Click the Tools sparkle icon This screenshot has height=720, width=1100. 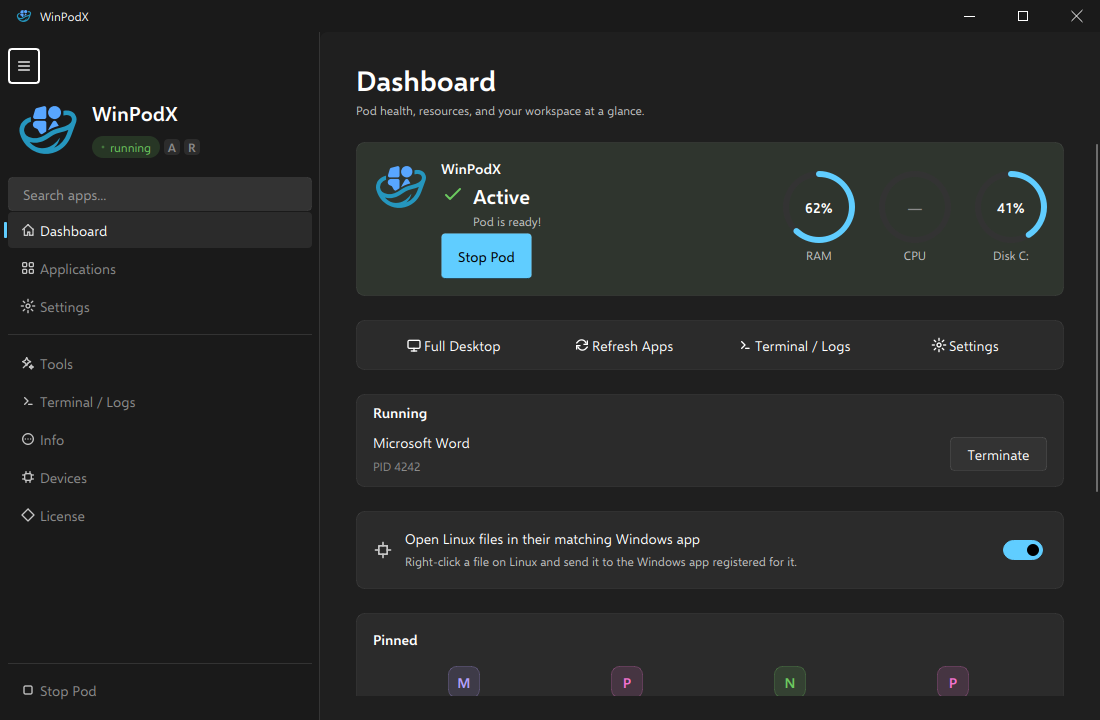click(28, 363)
